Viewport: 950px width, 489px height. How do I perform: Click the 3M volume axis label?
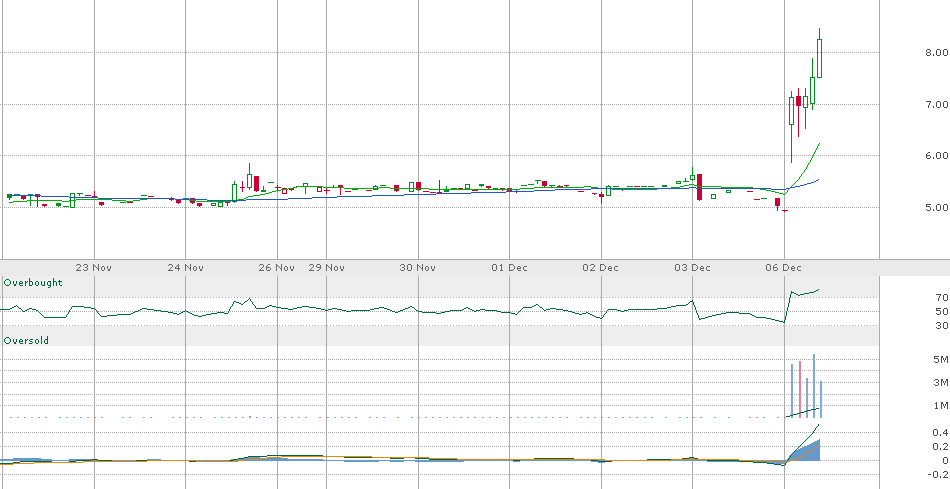(x=941, y=382)
